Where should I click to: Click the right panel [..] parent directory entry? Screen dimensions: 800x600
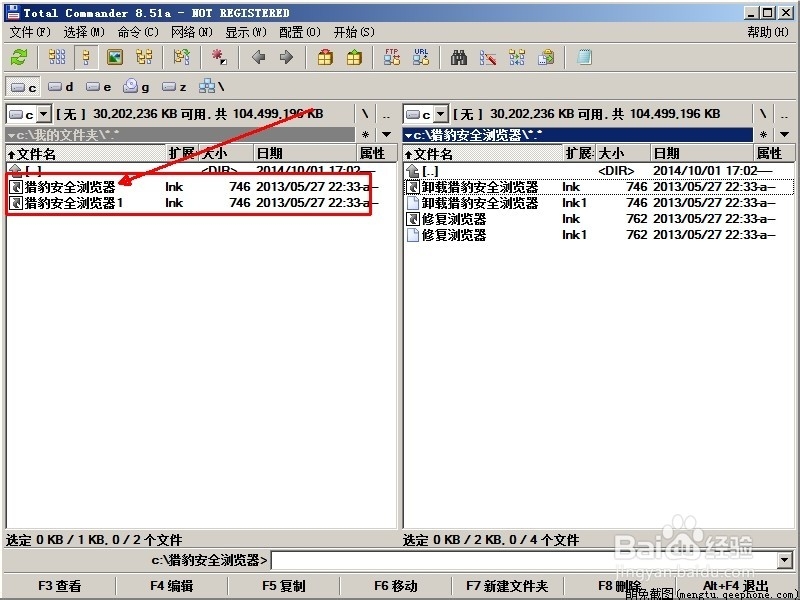(598, 170)
